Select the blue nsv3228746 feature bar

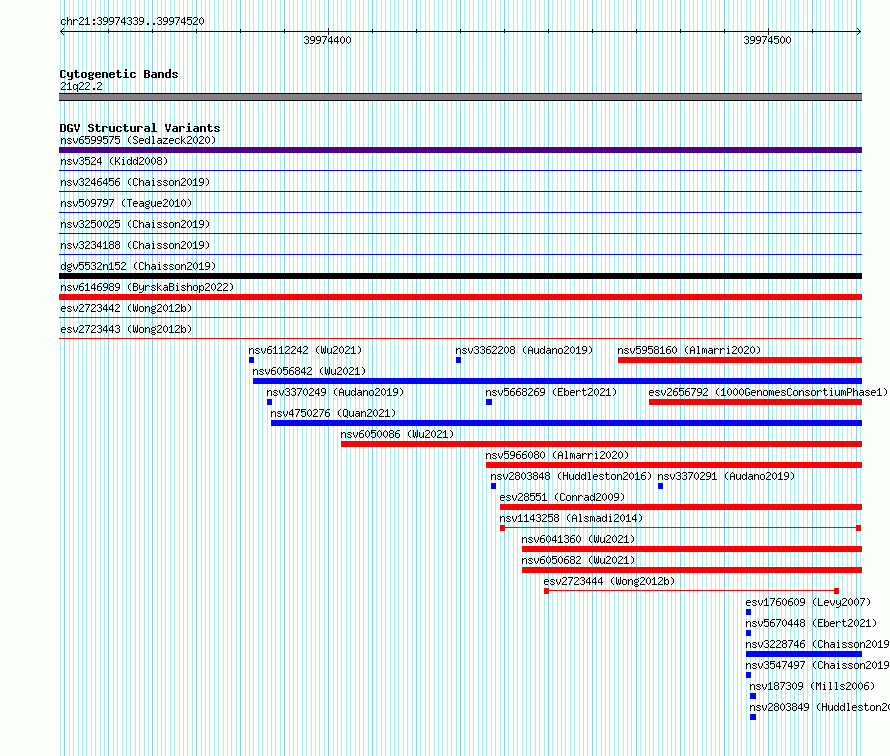pos(804,654)
